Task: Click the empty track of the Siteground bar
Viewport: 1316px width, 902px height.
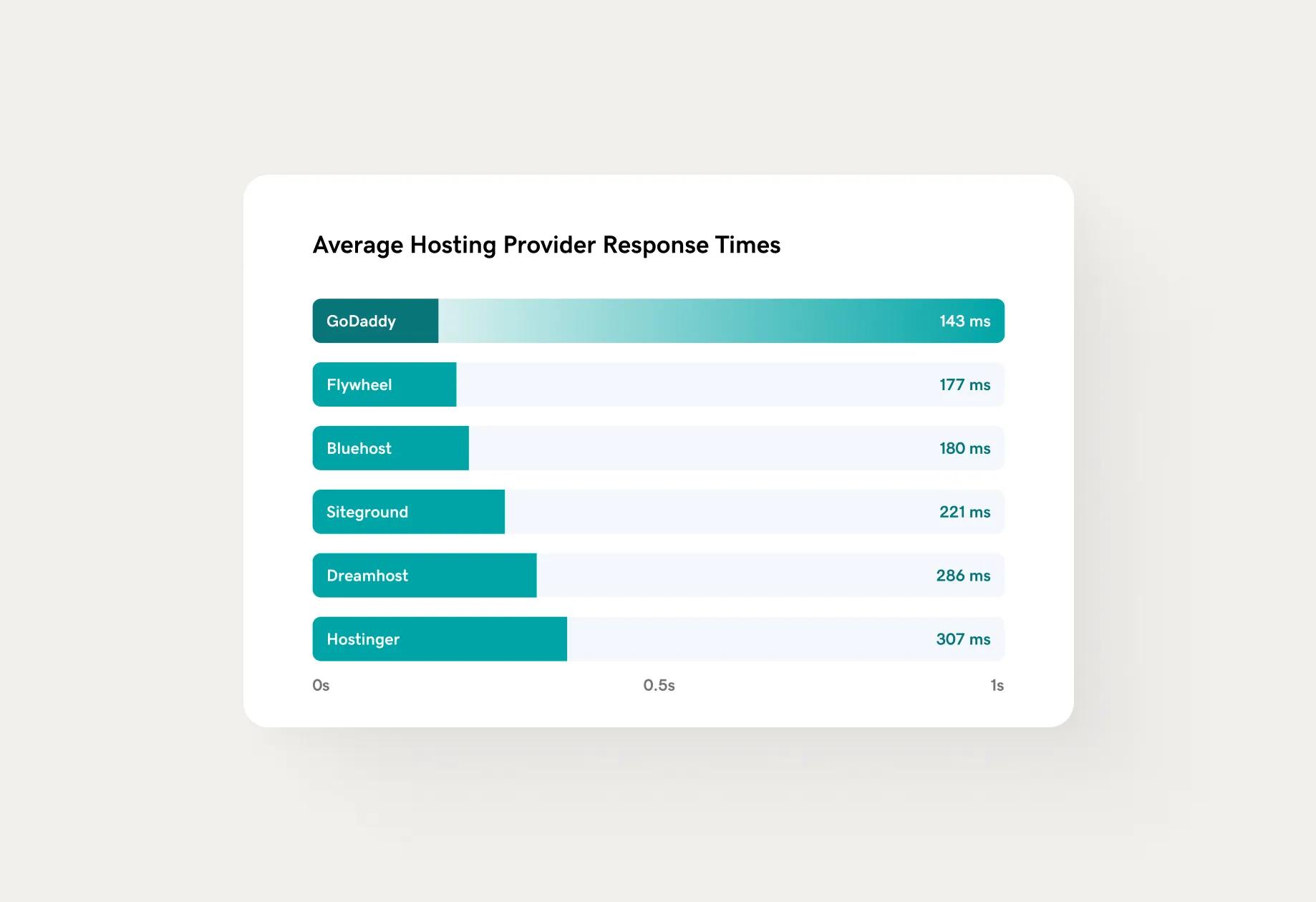Action: pyautogui.click(x=716, y=513)
